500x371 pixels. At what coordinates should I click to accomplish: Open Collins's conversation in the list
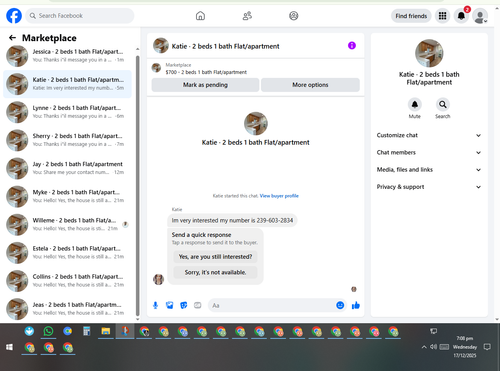pos(67,281)
